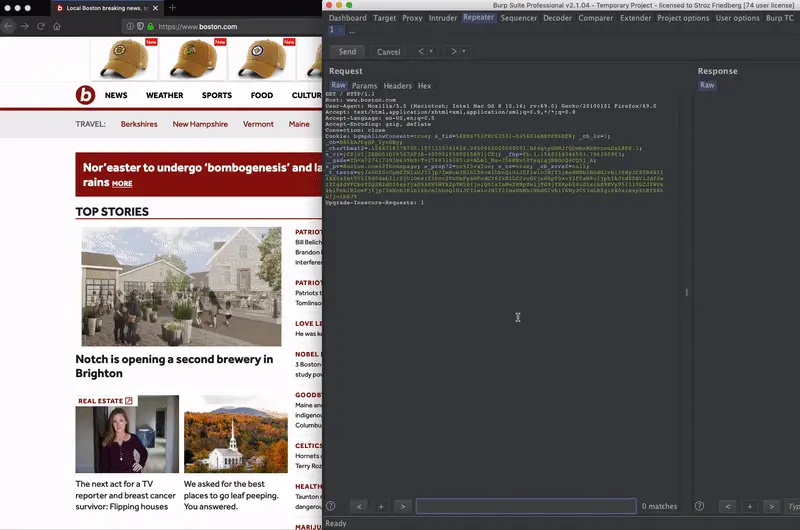Open history back dropdown arrow in Repeater
Image resolution: width=800 pixels, height=530 pixels.
(431, 52)
